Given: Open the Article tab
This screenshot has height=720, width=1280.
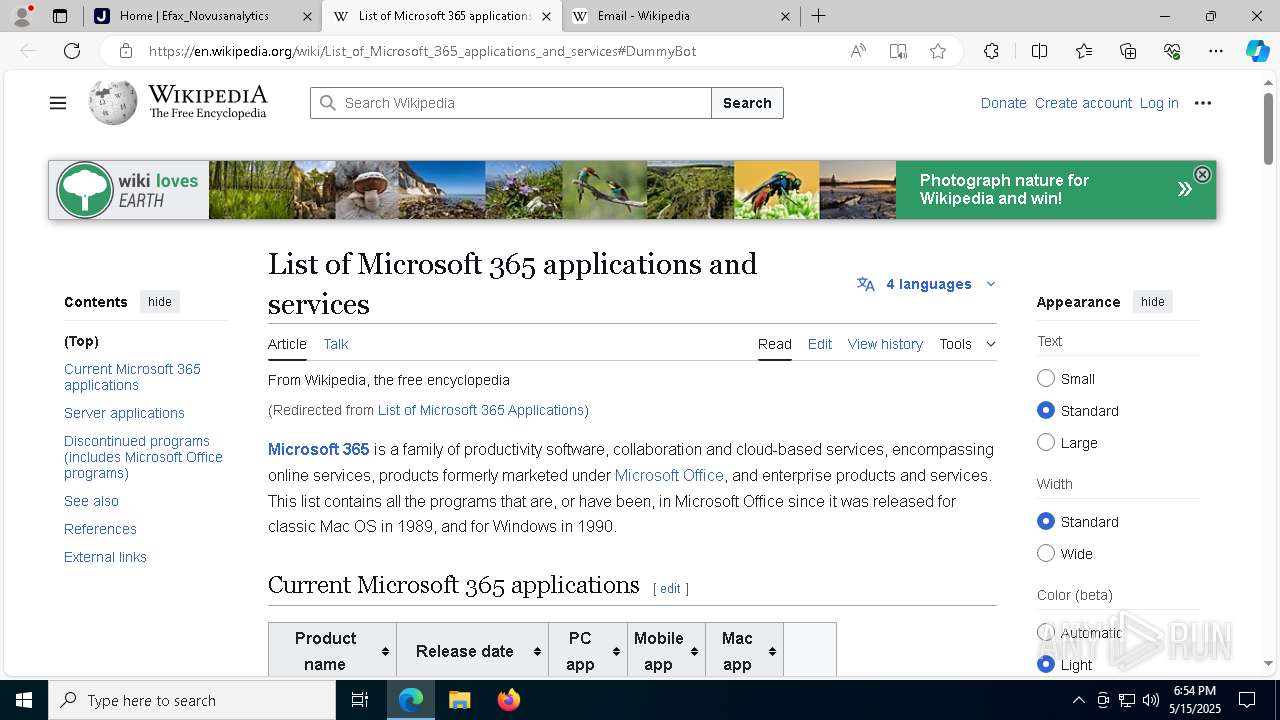Looking at the screenshot, I should click(287, 344).
